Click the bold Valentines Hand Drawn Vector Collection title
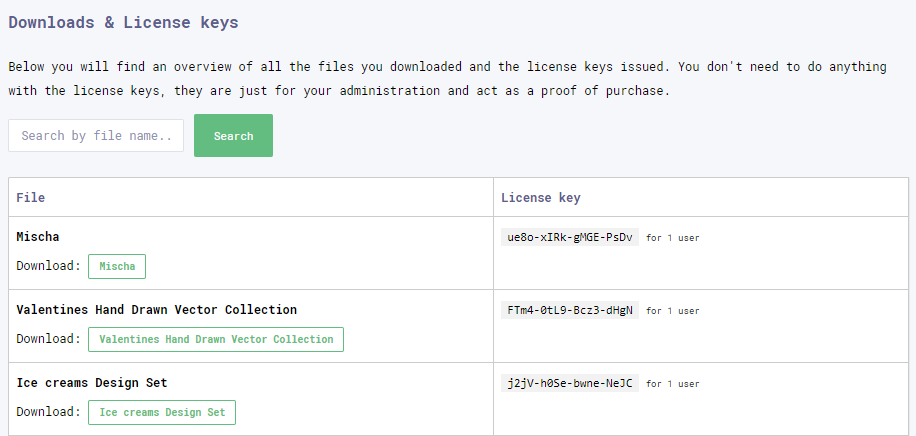916x436 pixels. point(157,310)
